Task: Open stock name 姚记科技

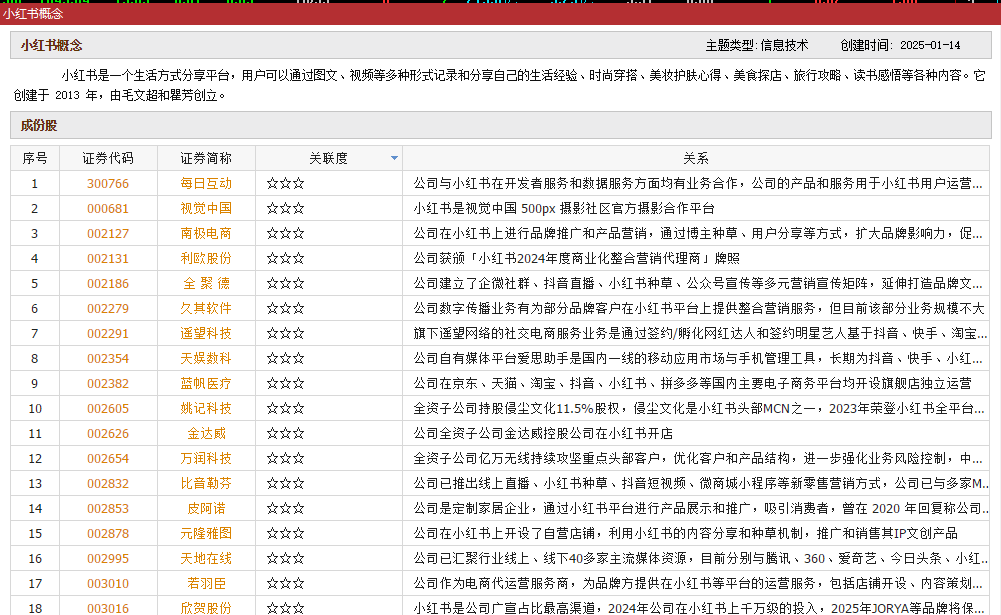Action: (206, 409)
